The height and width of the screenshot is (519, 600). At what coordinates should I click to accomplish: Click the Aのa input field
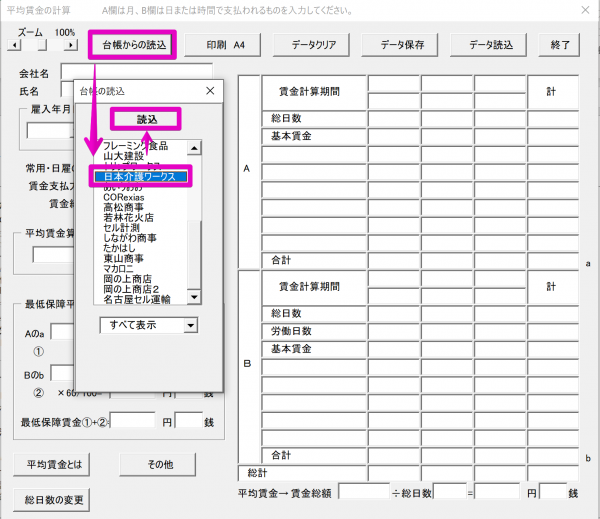click(62, 332)
